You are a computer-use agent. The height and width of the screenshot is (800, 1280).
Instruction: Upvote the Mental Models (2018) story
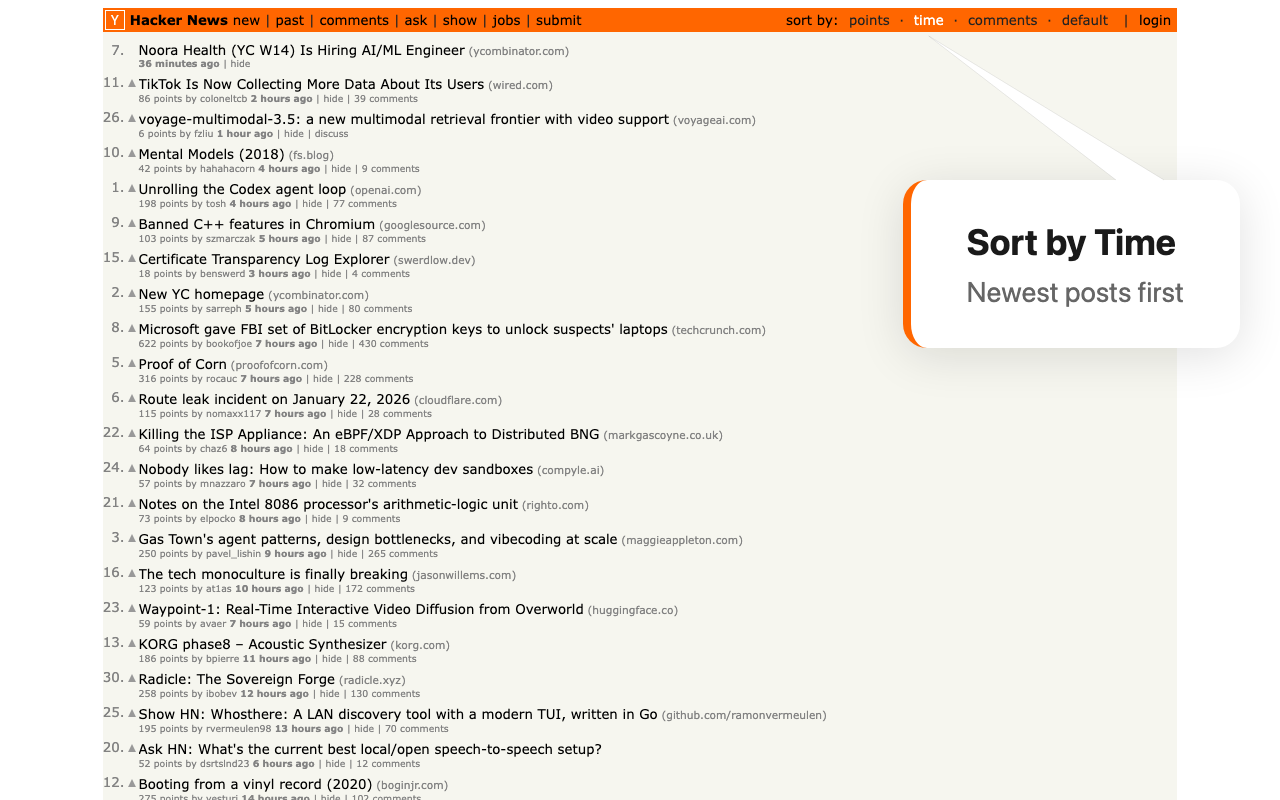pos(132,153)
